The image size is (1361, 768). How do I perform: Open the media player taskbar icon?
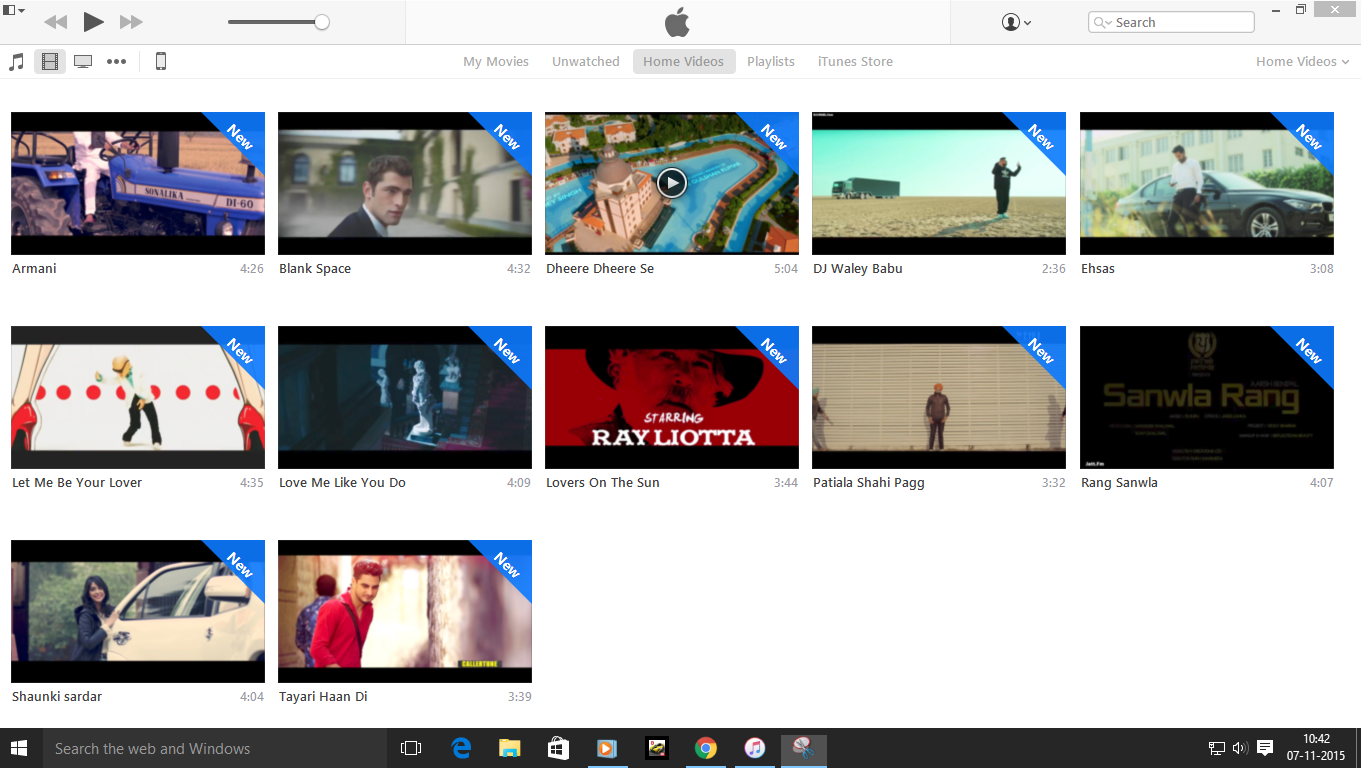click(x=607, y=748)
